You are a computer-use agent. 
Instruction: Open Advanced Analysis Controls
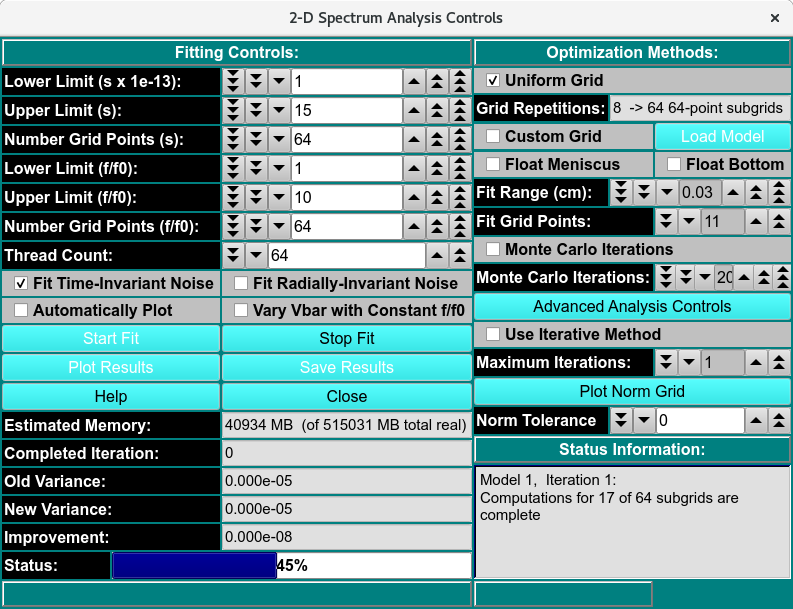(x=632, y=307)
